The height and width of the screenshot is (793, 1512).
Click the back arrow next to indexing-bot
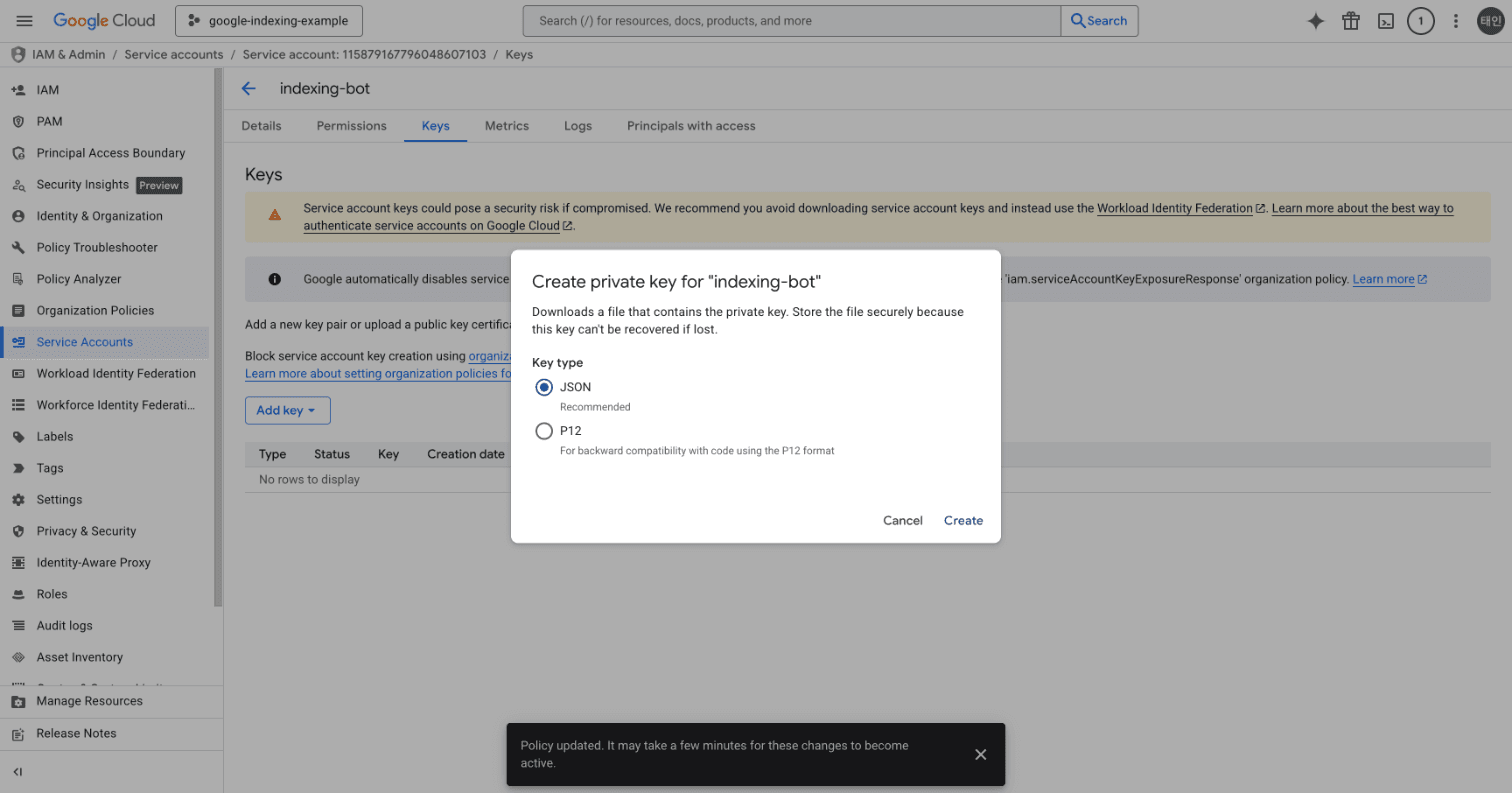pyautogui.click(x=249, y=88)
